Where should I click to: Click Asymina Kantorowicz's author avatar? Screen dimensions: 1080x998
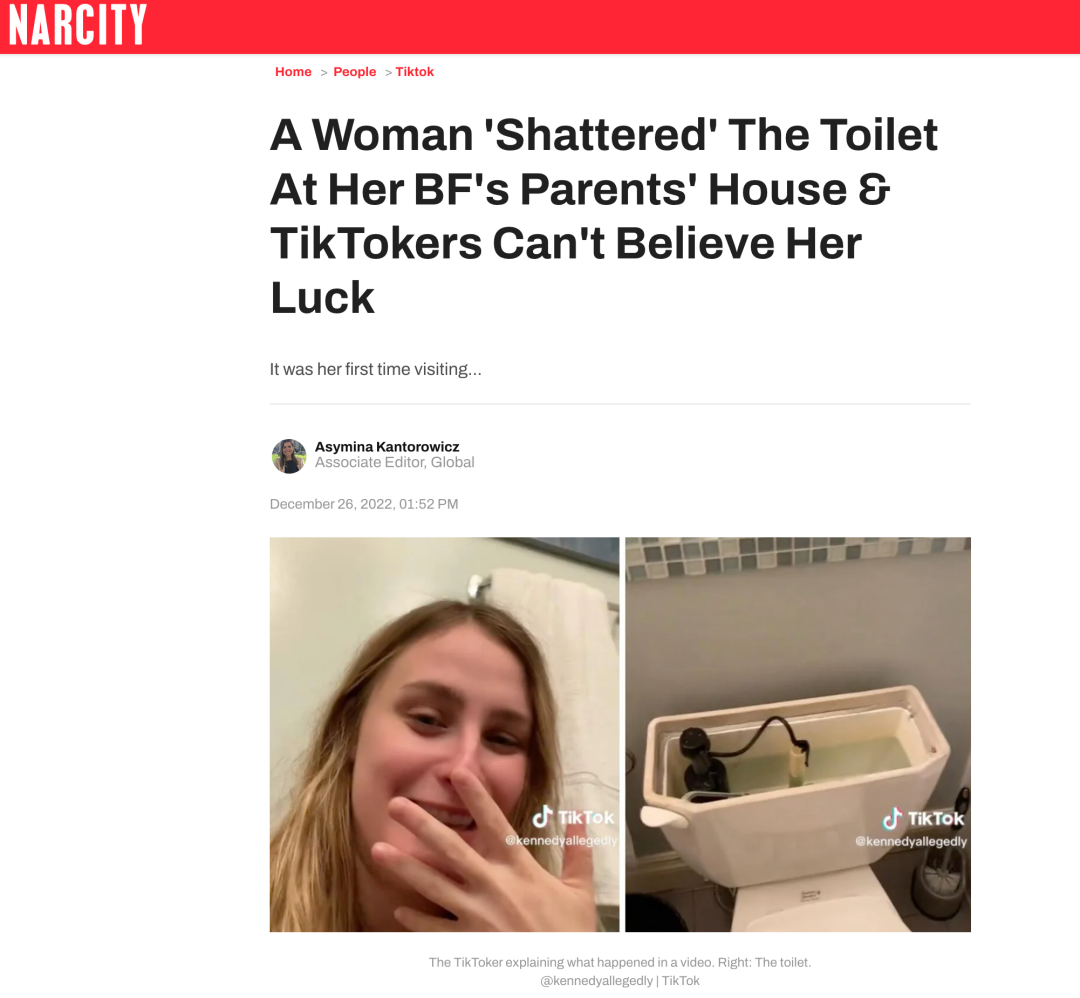[x=289, y=456]
